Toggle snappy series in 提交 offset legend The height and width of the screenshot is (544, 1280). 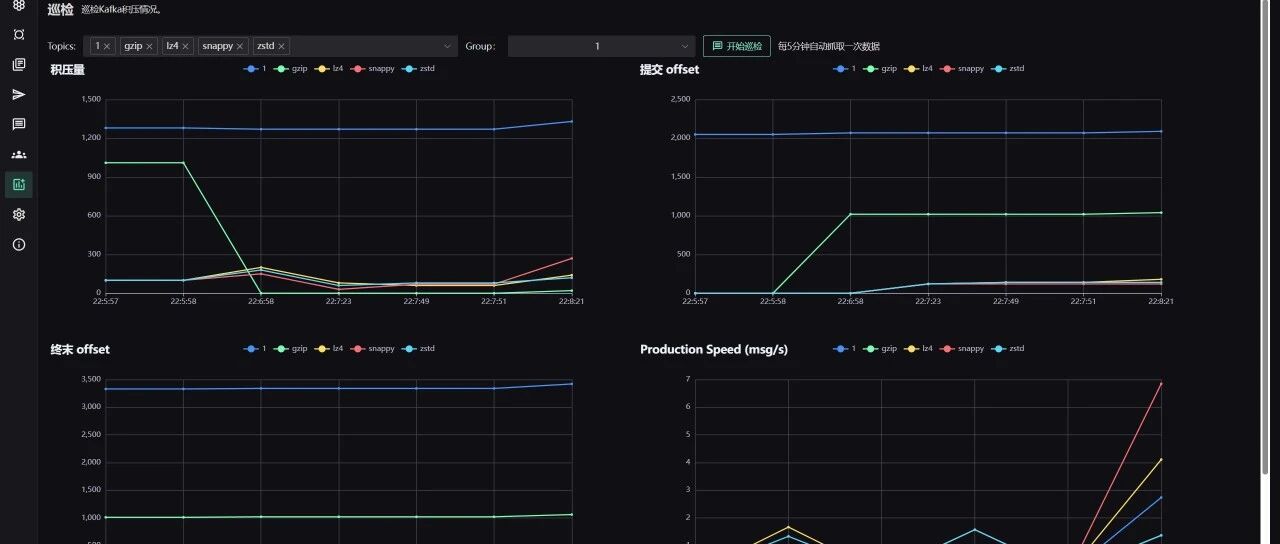962,69
